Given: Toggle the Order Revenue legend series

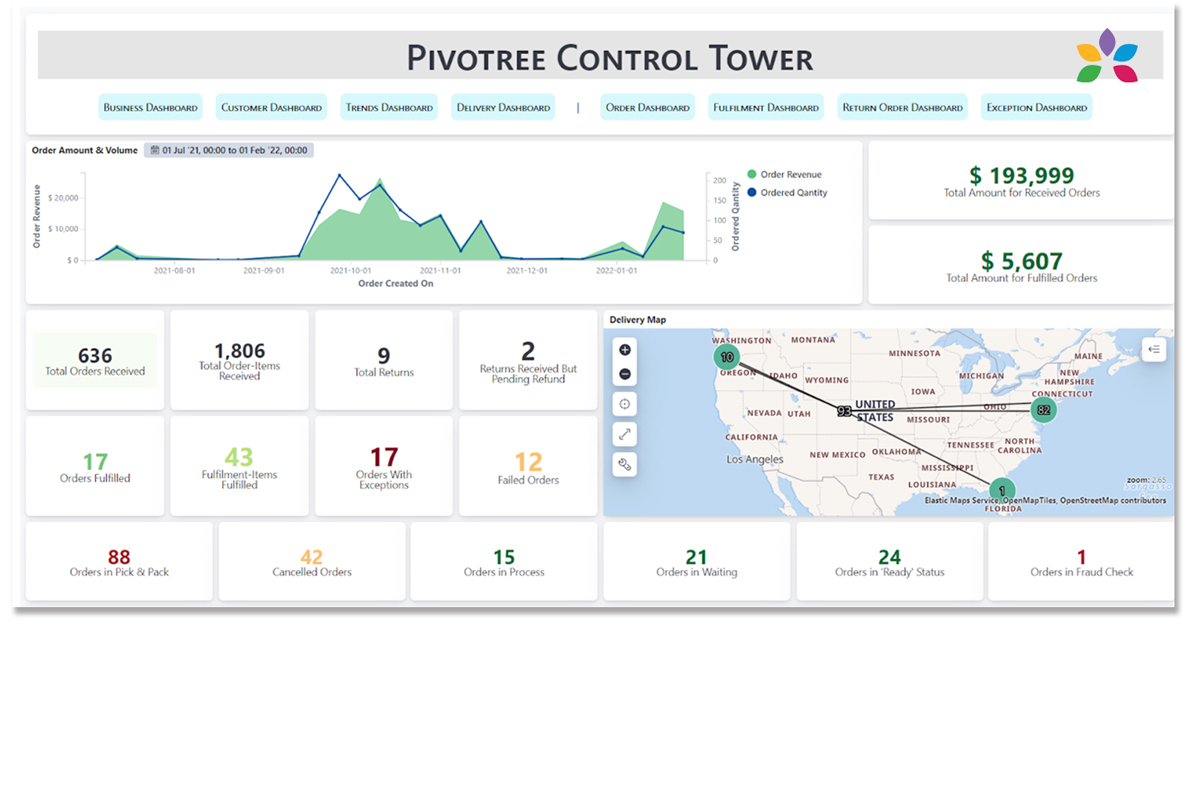Looking at the screenshot, I should [783, 174].
